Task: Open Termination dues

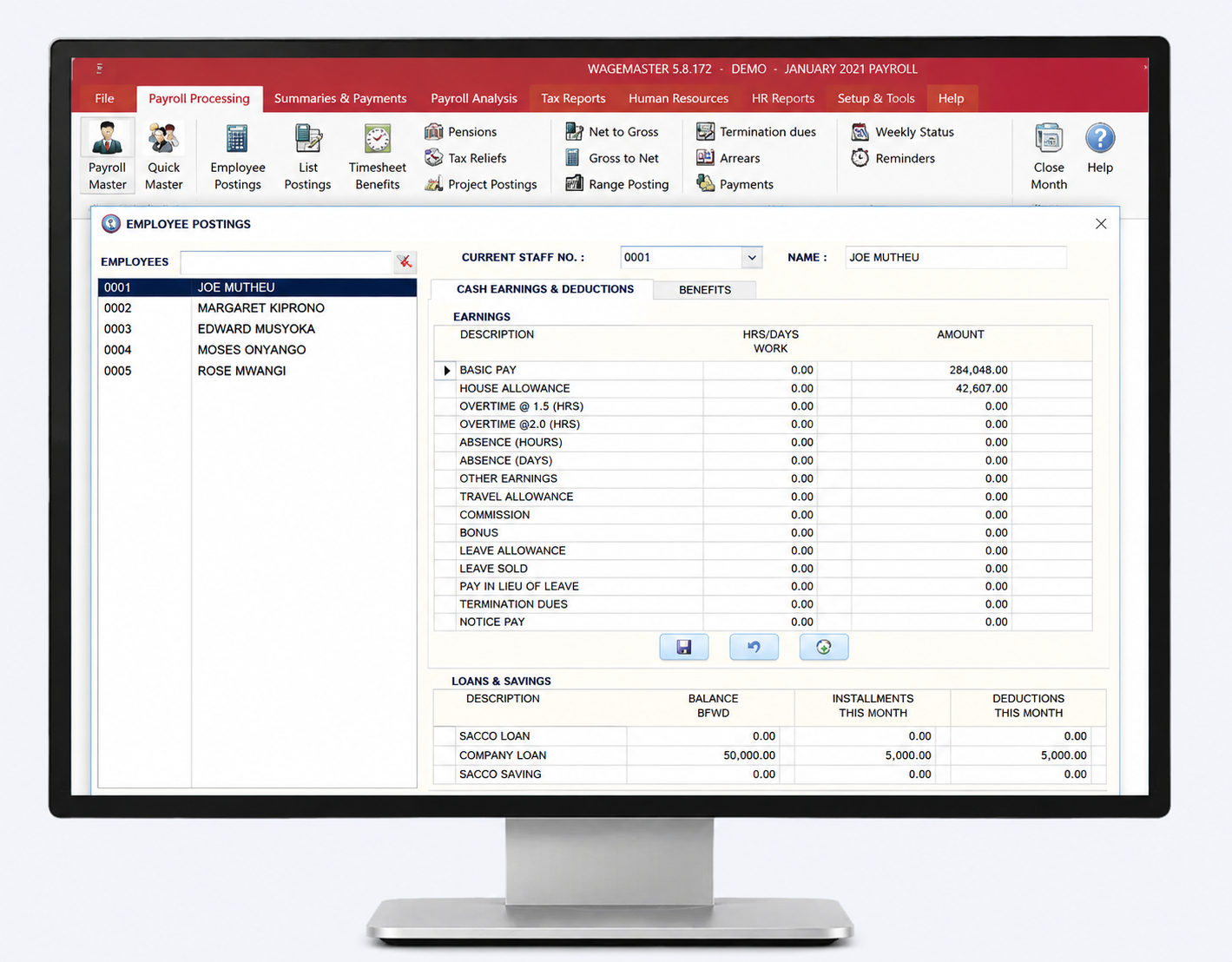Action: pos(756,132)
